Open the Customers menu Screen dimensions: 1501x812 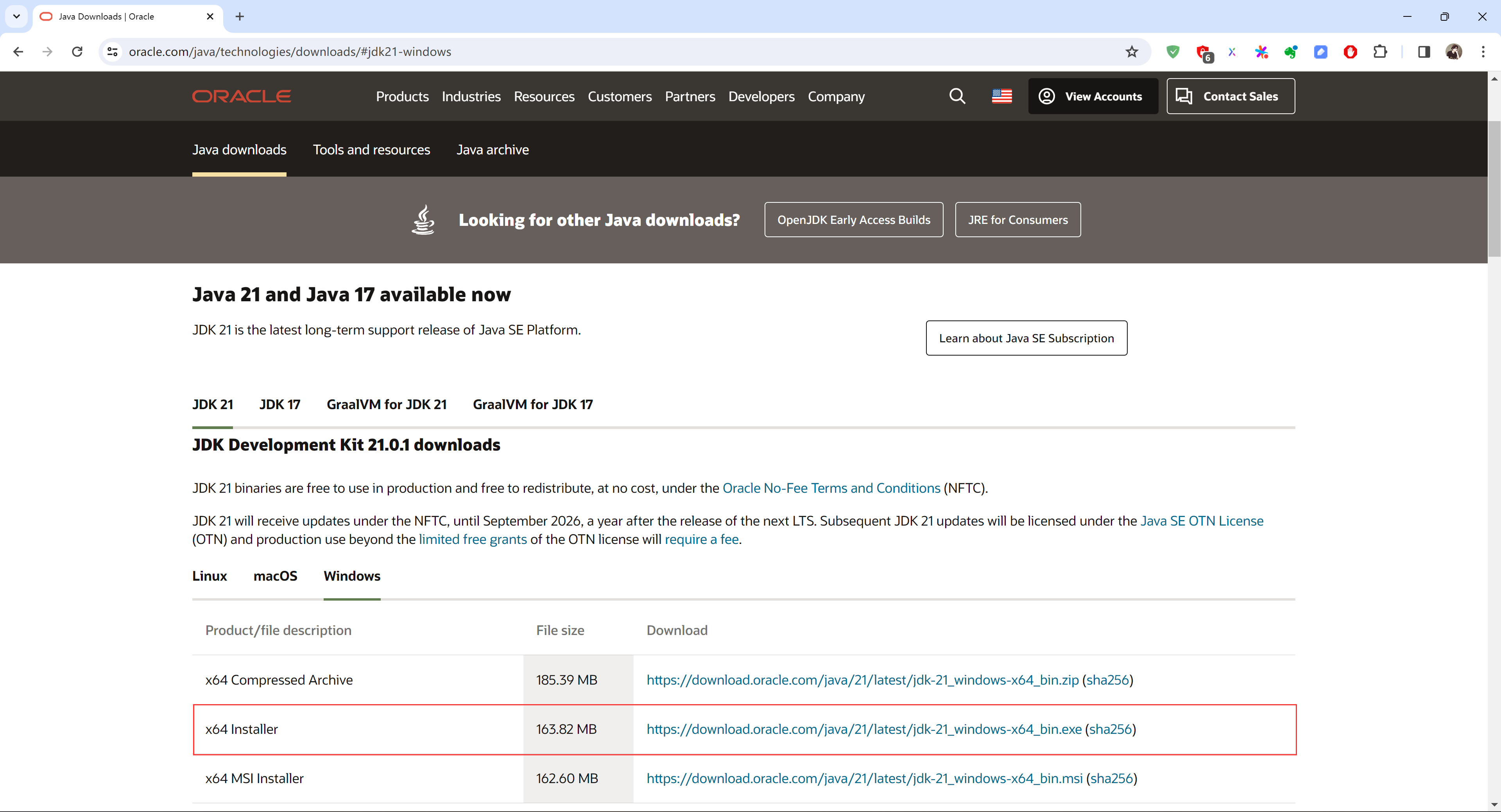click(x=620, y=96)
